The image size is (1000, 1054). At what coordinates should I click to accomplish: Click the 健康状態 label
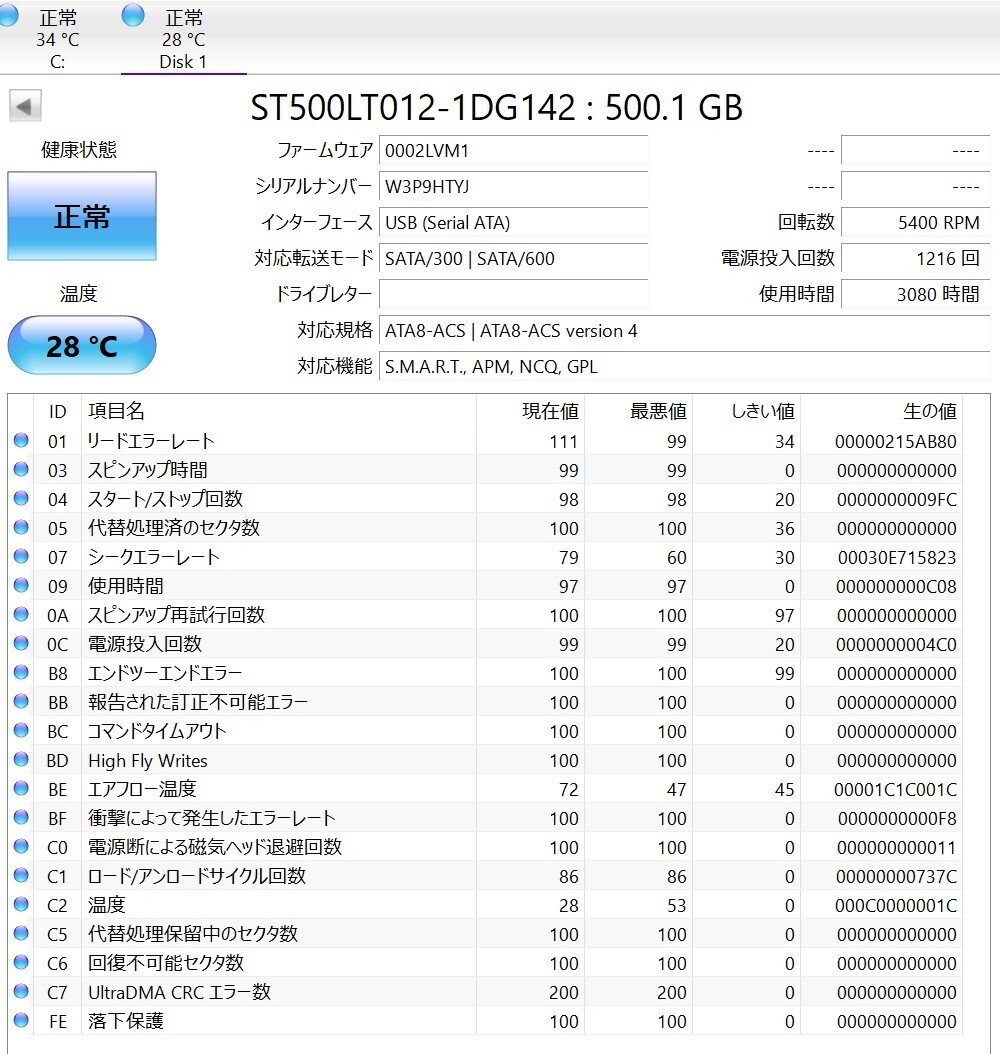[x=79, y=149]
